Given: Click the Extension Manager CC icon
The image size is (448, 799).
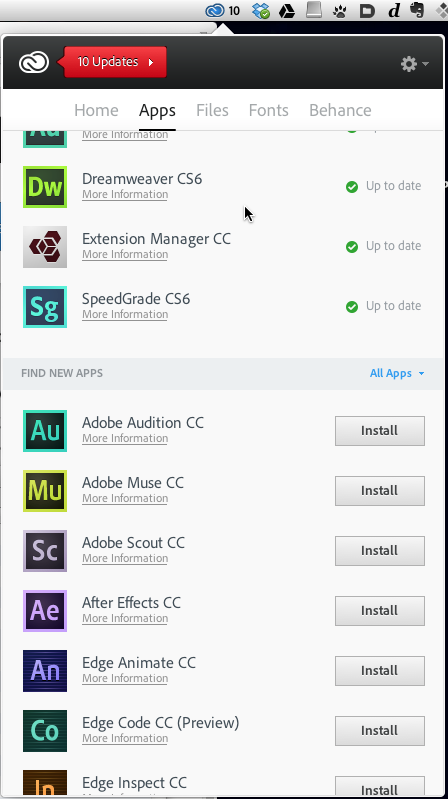Looking at the screenshot, I should click(45, 247).
